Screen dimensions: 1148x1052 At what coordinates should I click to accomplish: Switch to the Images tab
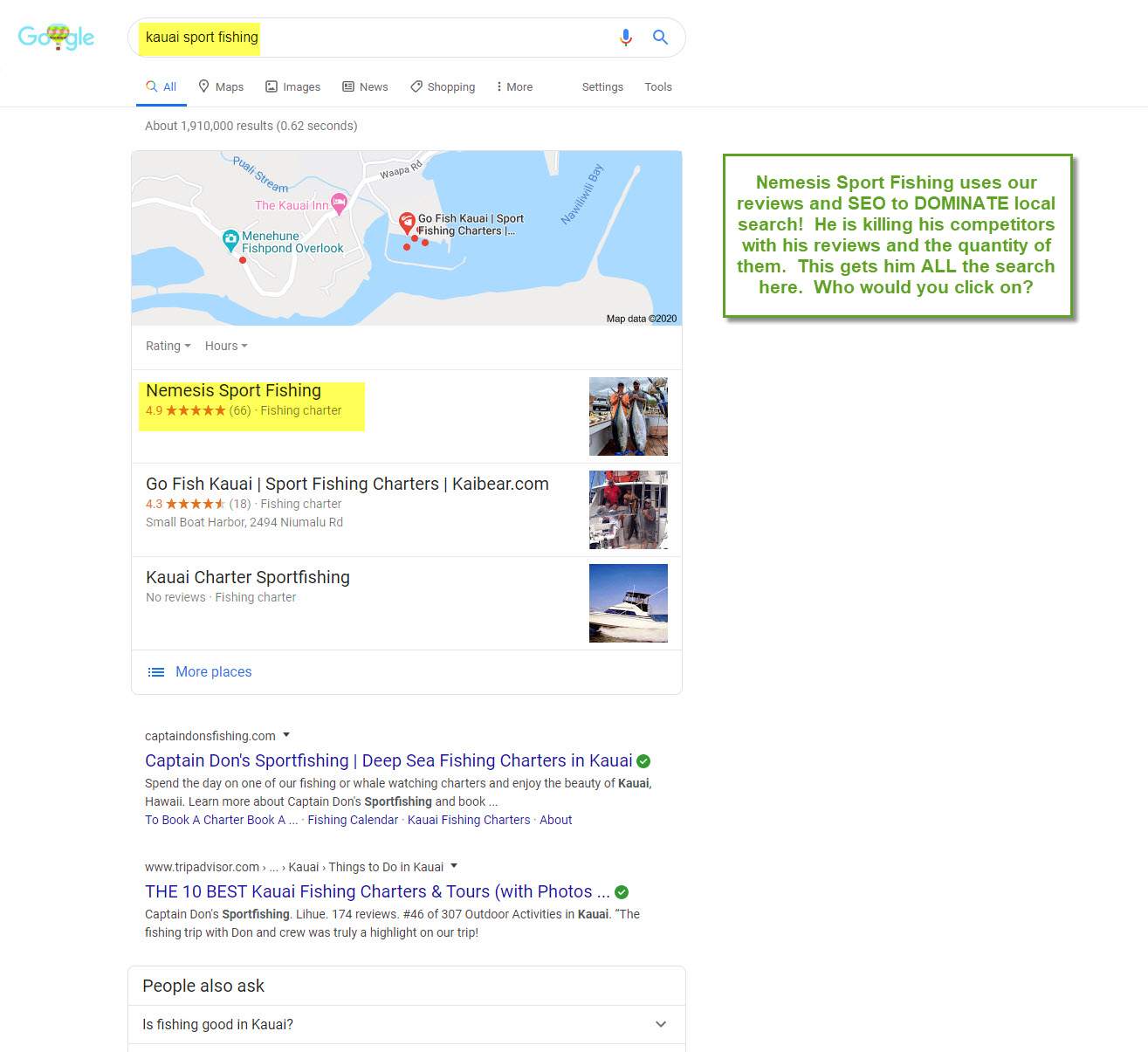(x=293, y=86)
